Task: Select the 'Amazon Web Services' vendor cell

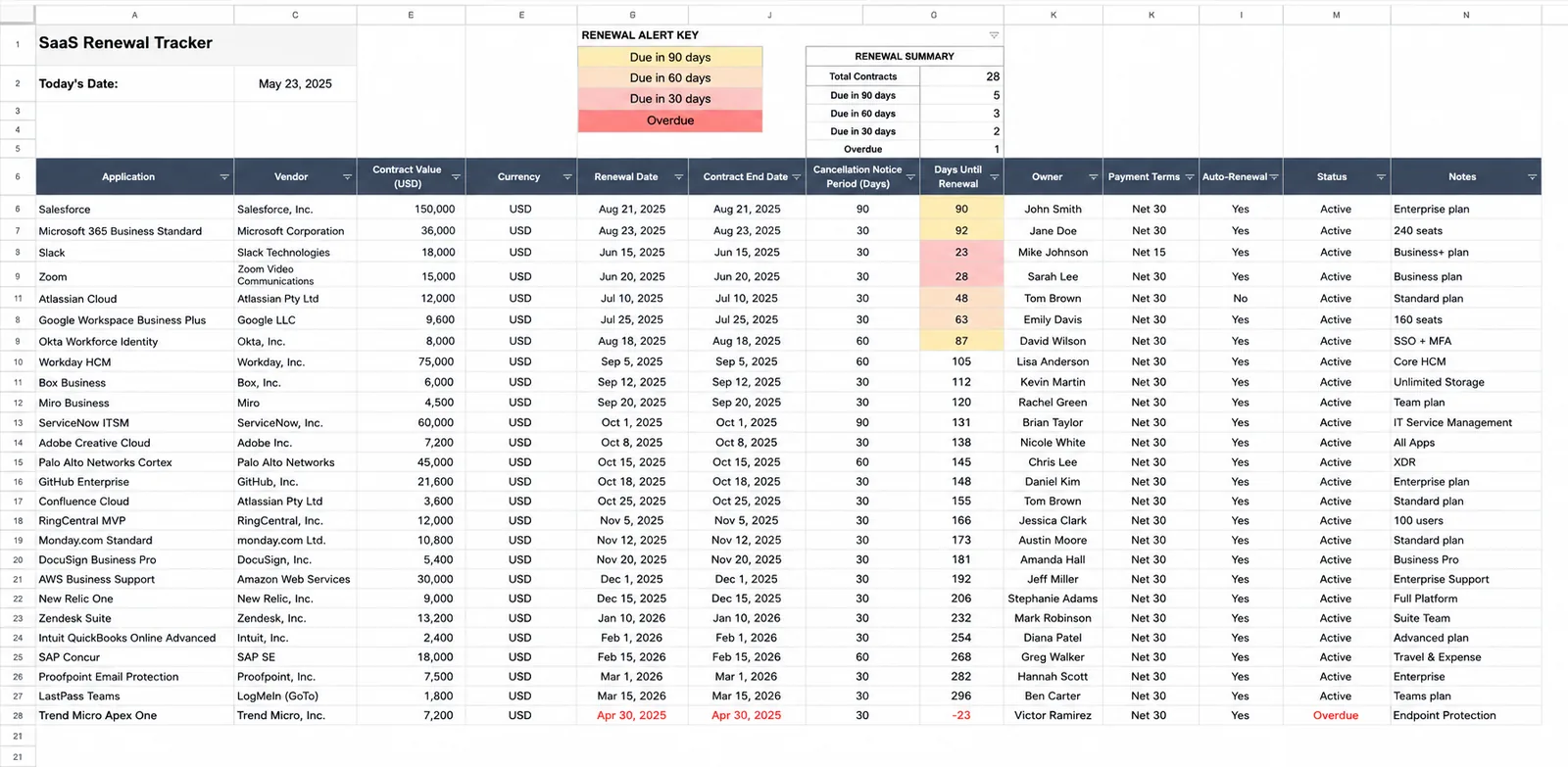Action: pyautogui.click(x=295, y=580)
